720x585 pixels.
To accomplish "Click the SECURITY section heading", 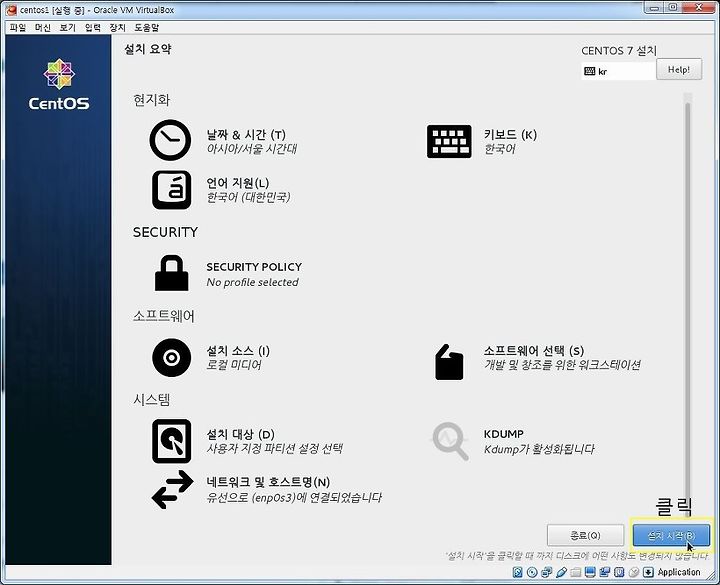I will [165, 232].
